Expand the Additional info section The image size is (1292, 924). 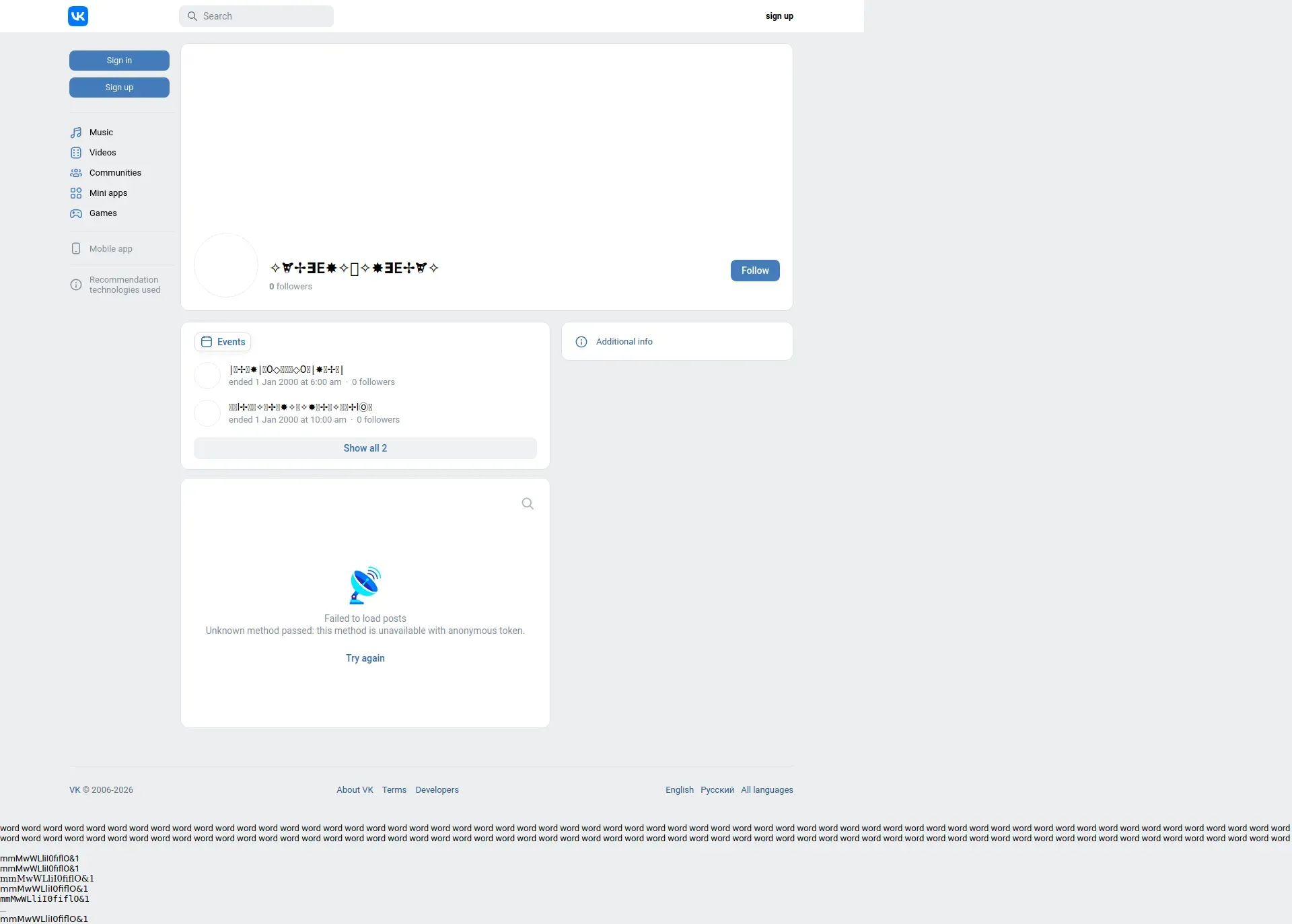tap(624, 342)
